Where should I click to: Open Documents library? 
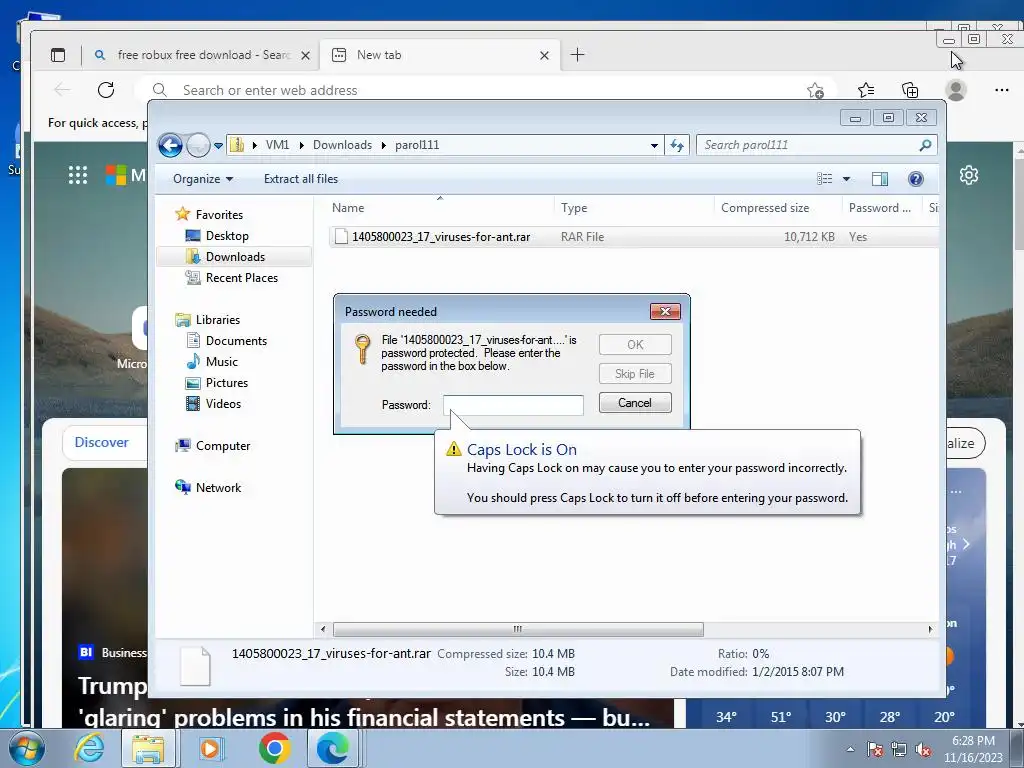[x=236, y=341]
